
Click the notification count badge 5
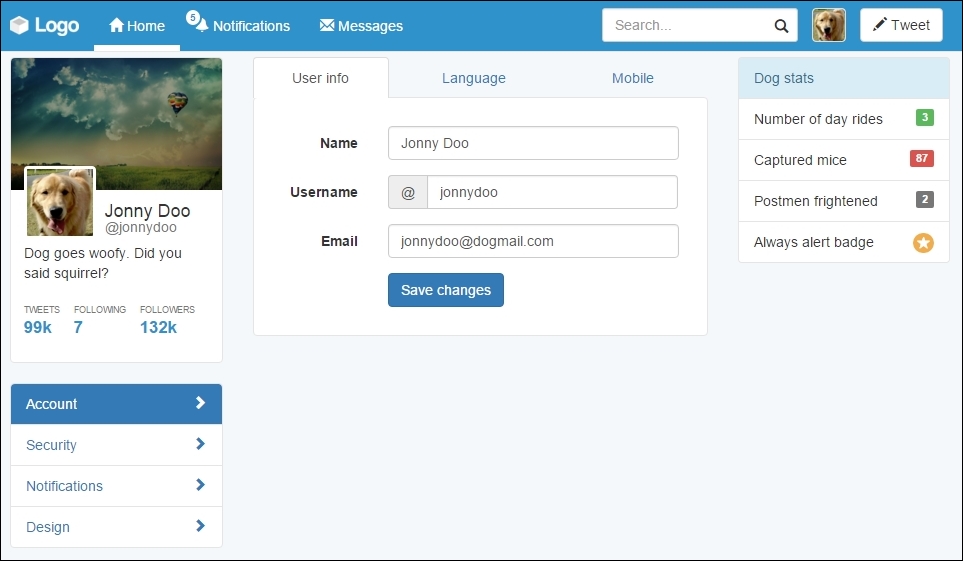pyautogui.click(x=193, y=17)
